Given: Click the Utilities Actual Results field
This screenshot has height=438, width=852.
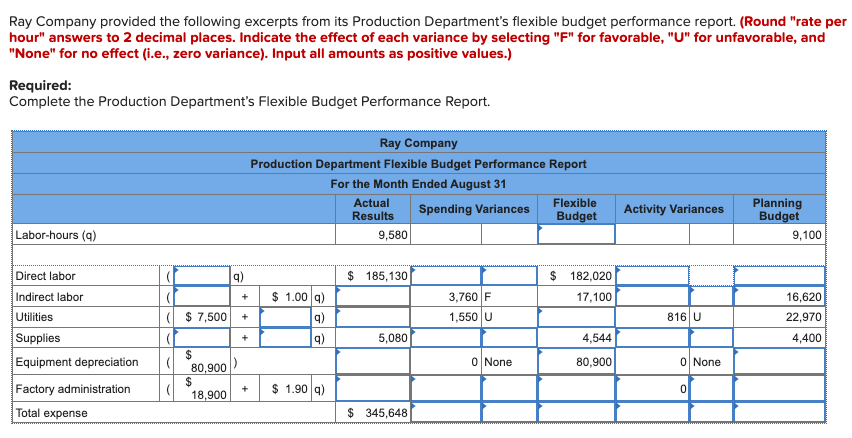Looking at the screenshot, I should [373, 317].
